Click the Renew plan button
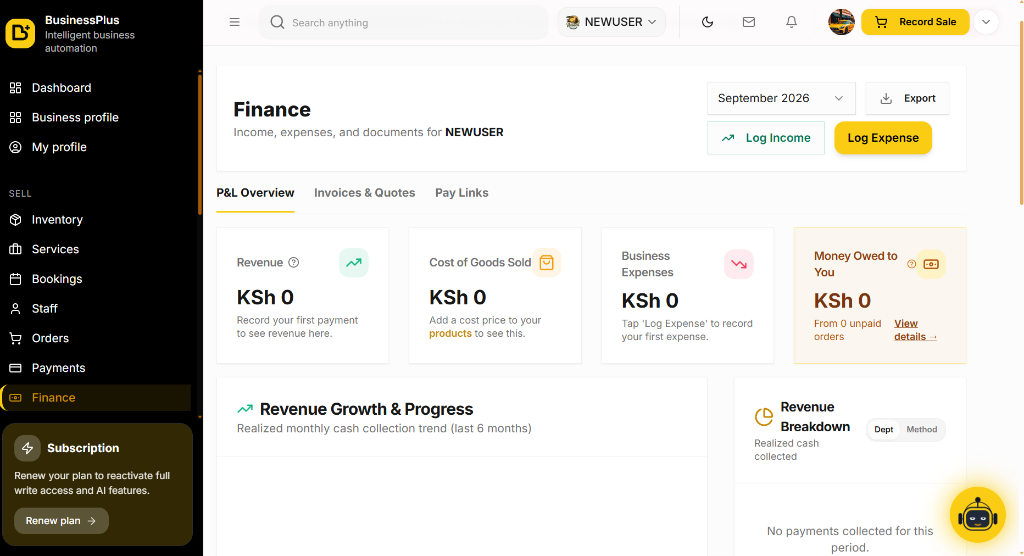The width and height of the screenshot is (1024, 556). pos(61,521)
